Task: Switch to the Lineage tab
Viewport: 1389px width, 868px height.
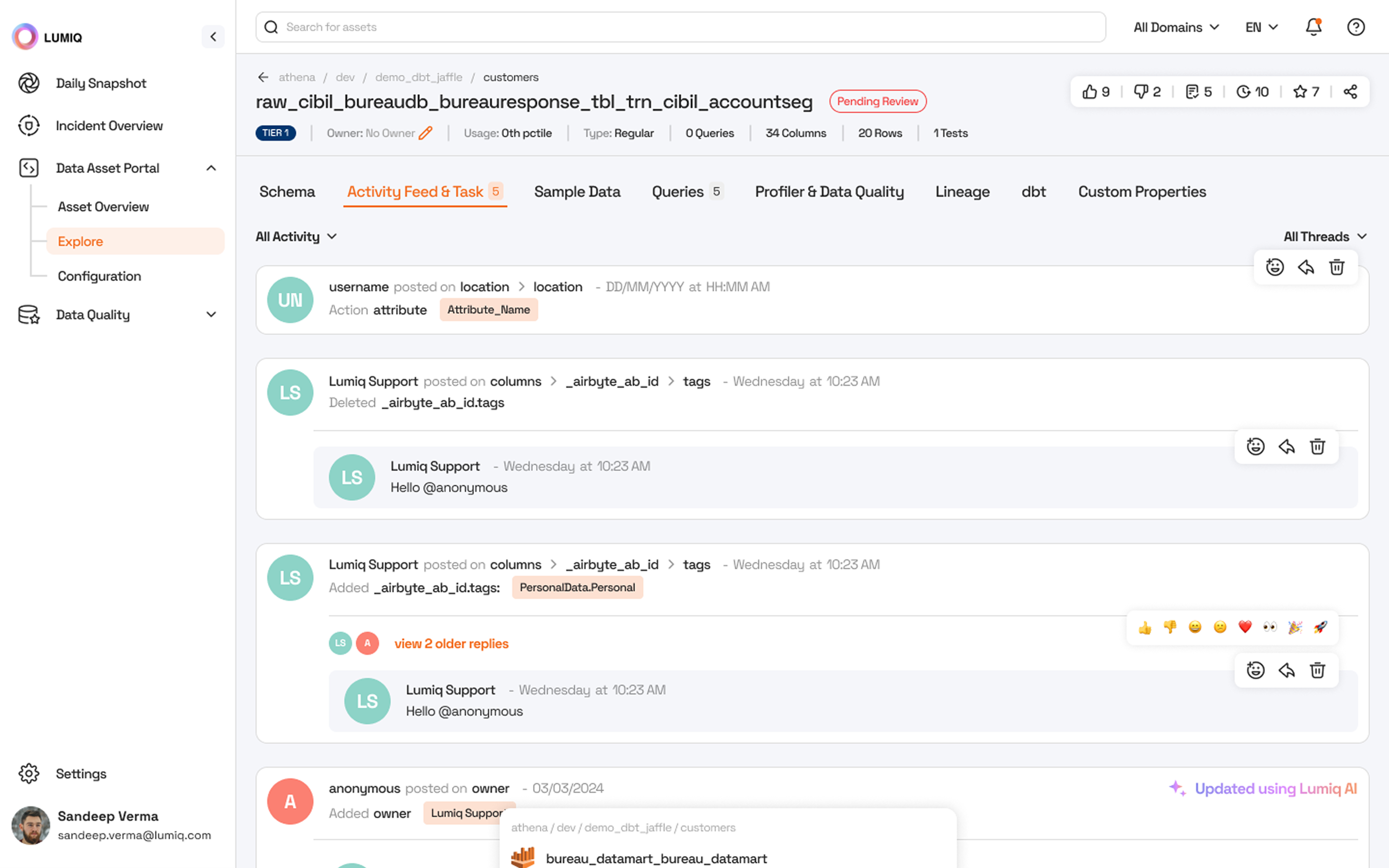Action: tap(962, 192)
